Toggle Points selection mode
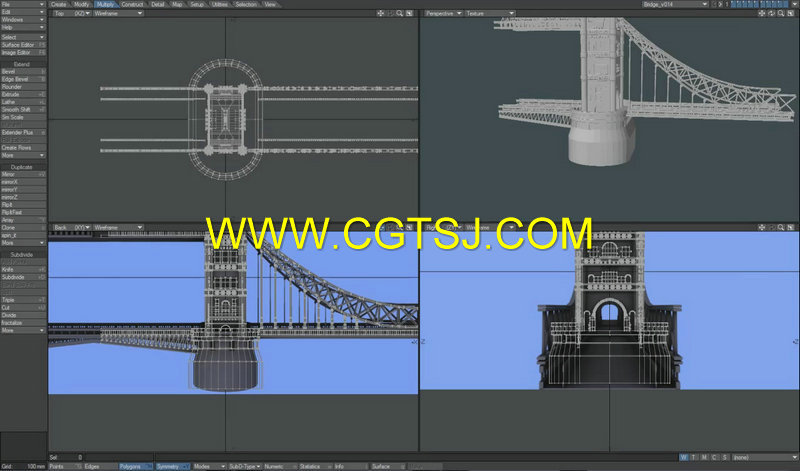The image size is (800, 471). (65, 466)
